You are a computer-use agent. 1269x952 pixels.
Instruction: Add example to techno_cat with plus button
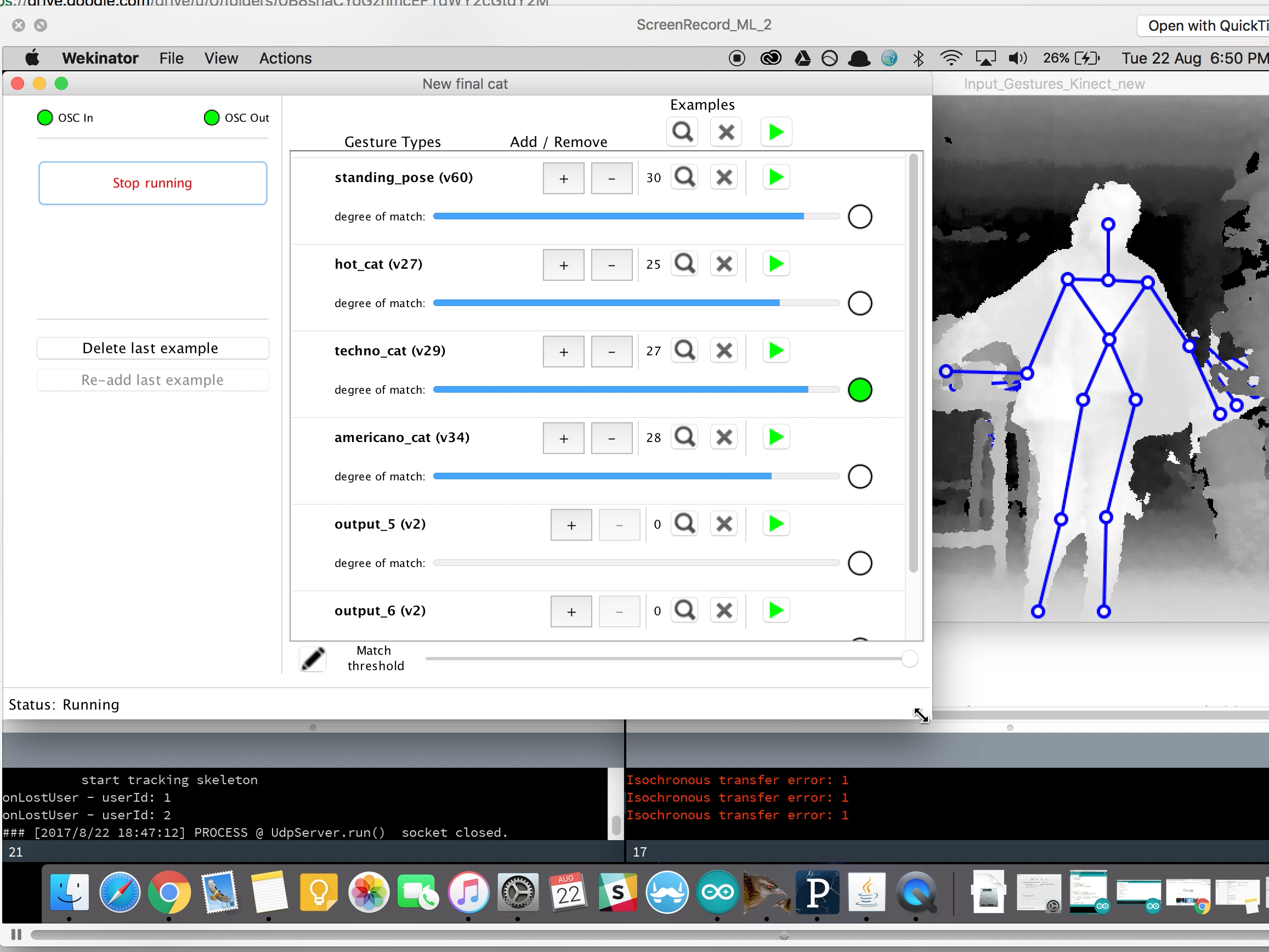click(563, 352)
